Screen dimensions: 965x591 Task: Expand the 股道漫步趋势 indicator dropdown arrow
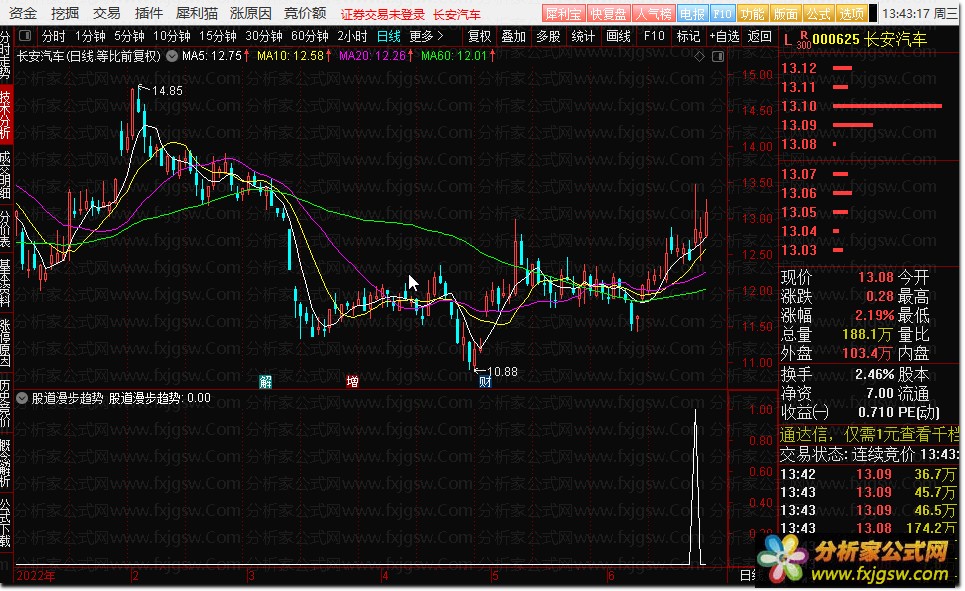tap(22, 398)
